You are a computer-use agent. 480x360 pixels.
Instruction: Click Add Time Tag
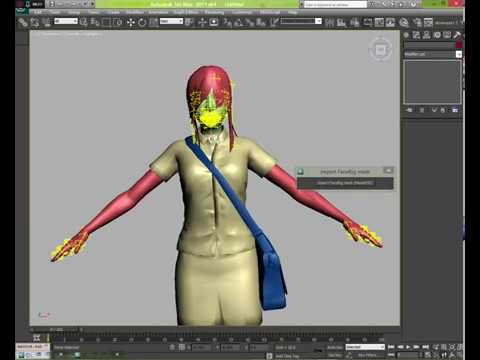pyautogui.click(x=287, y=356)
